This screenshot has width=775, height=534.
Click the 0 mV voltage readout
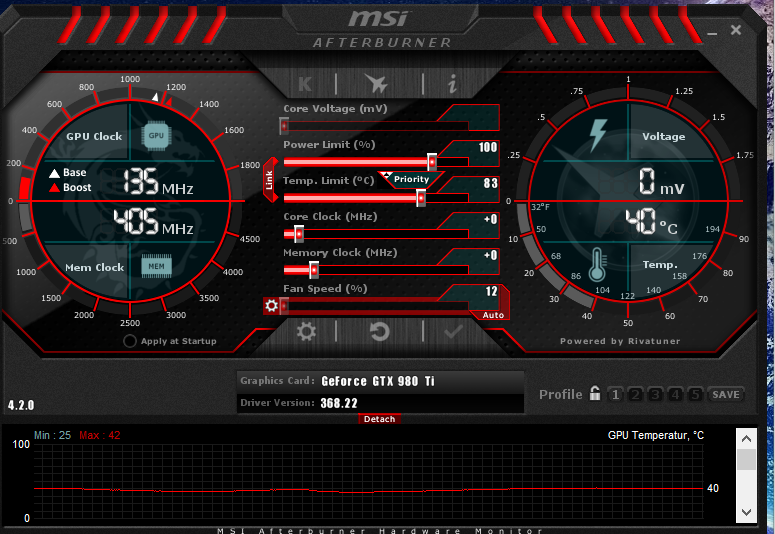[x=661, y=181]
